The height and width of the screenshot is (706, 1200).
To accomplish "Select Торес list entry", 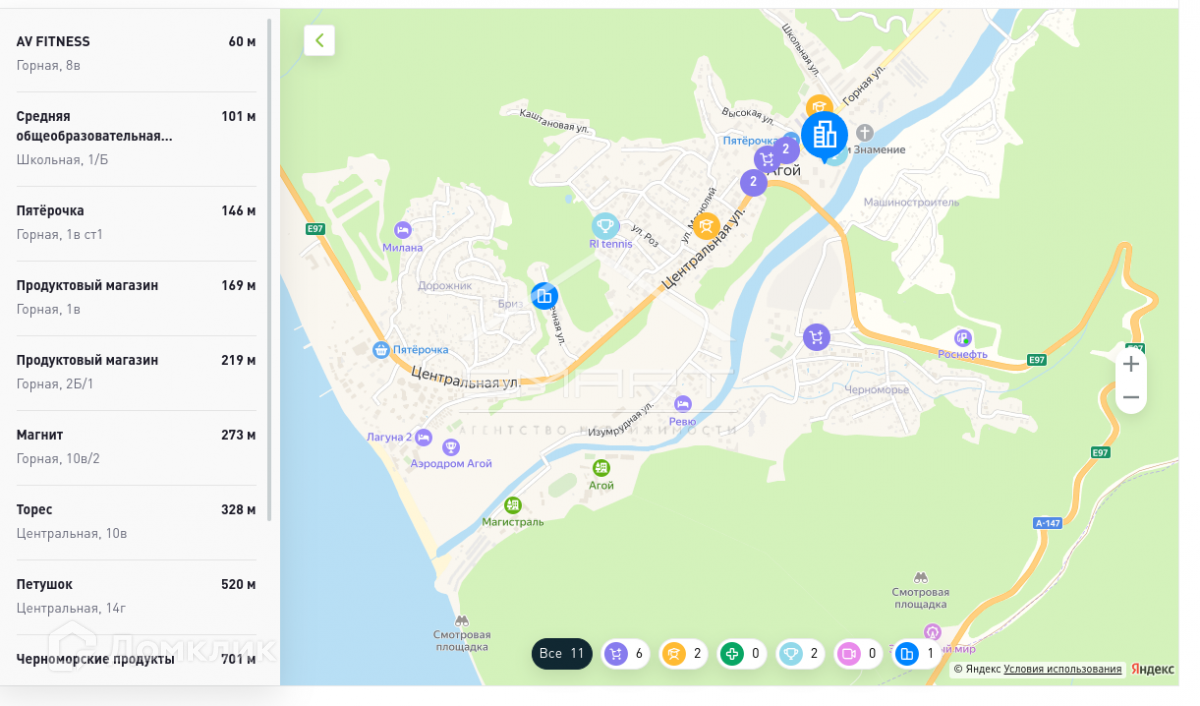I will 136,522.
